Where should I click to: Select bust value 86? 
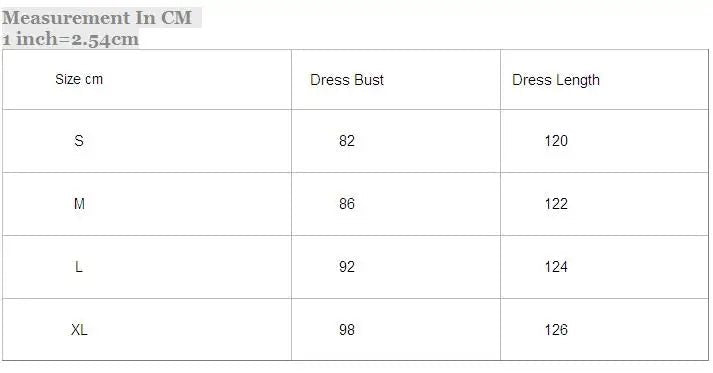click(x=346, y=204)
